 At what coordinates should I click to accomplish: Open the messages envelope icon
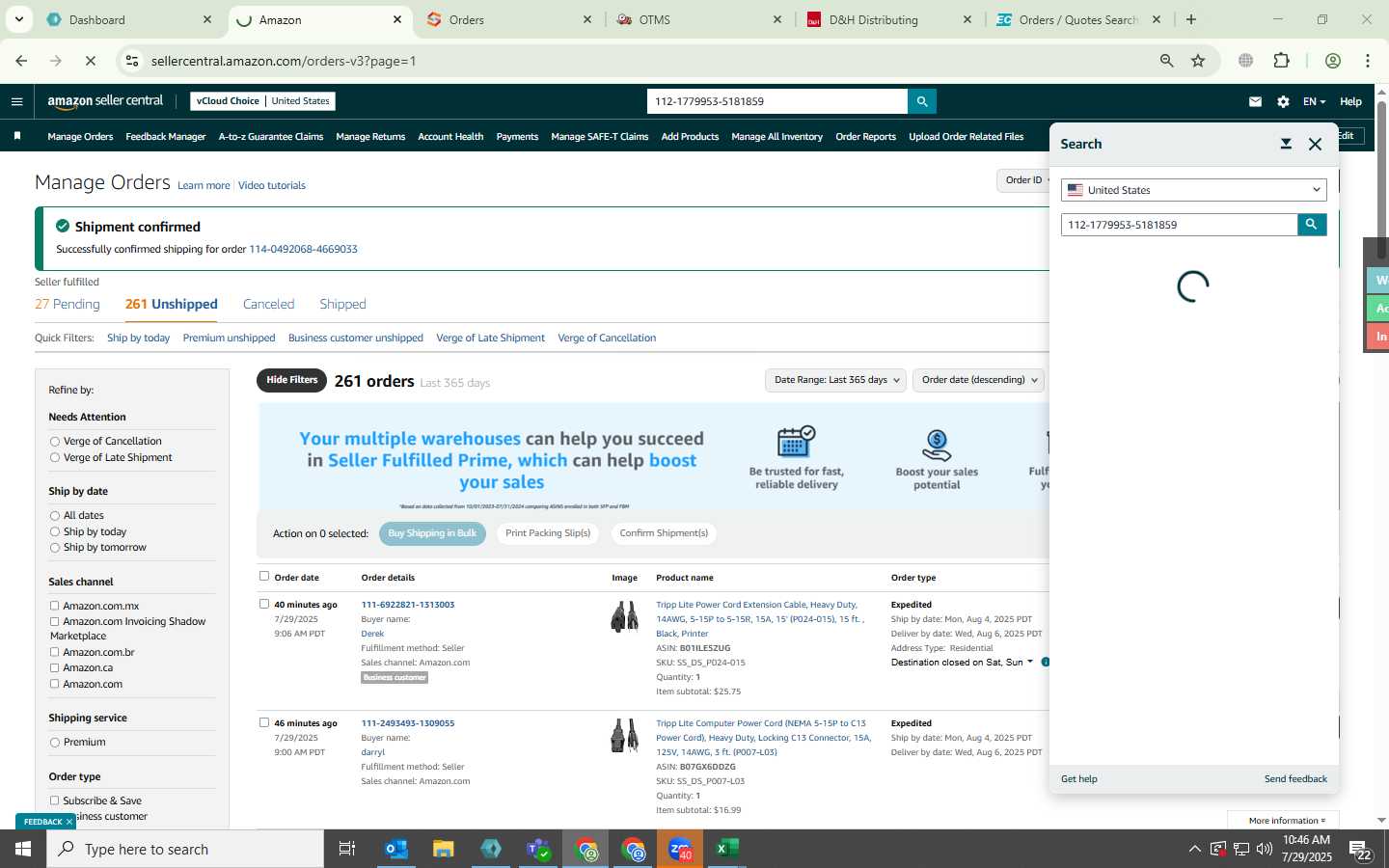point(1255,101)
